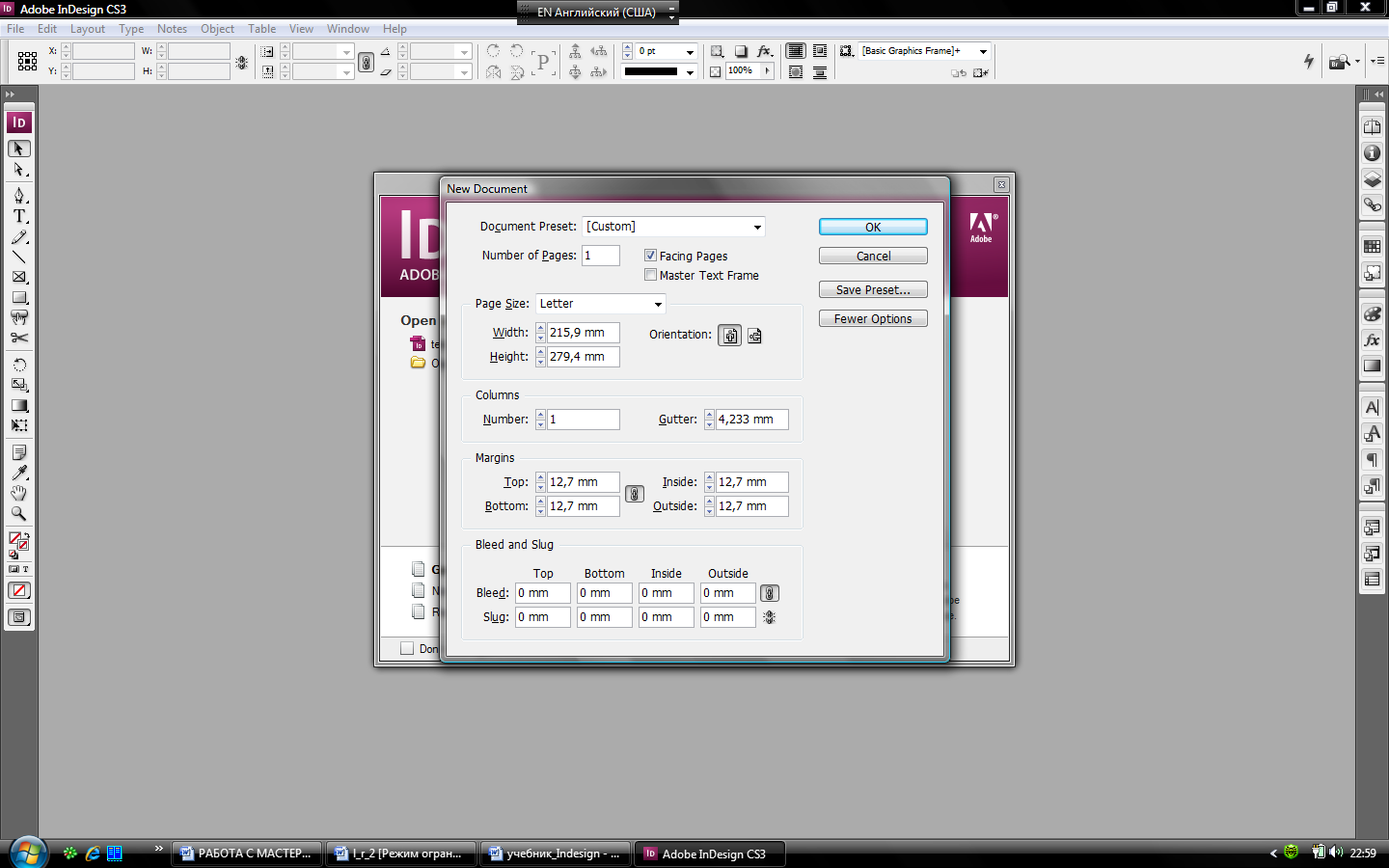Close the Welcome screen window behind
The height and width of the screenshot is (868, 1389).
(1001, 184)
